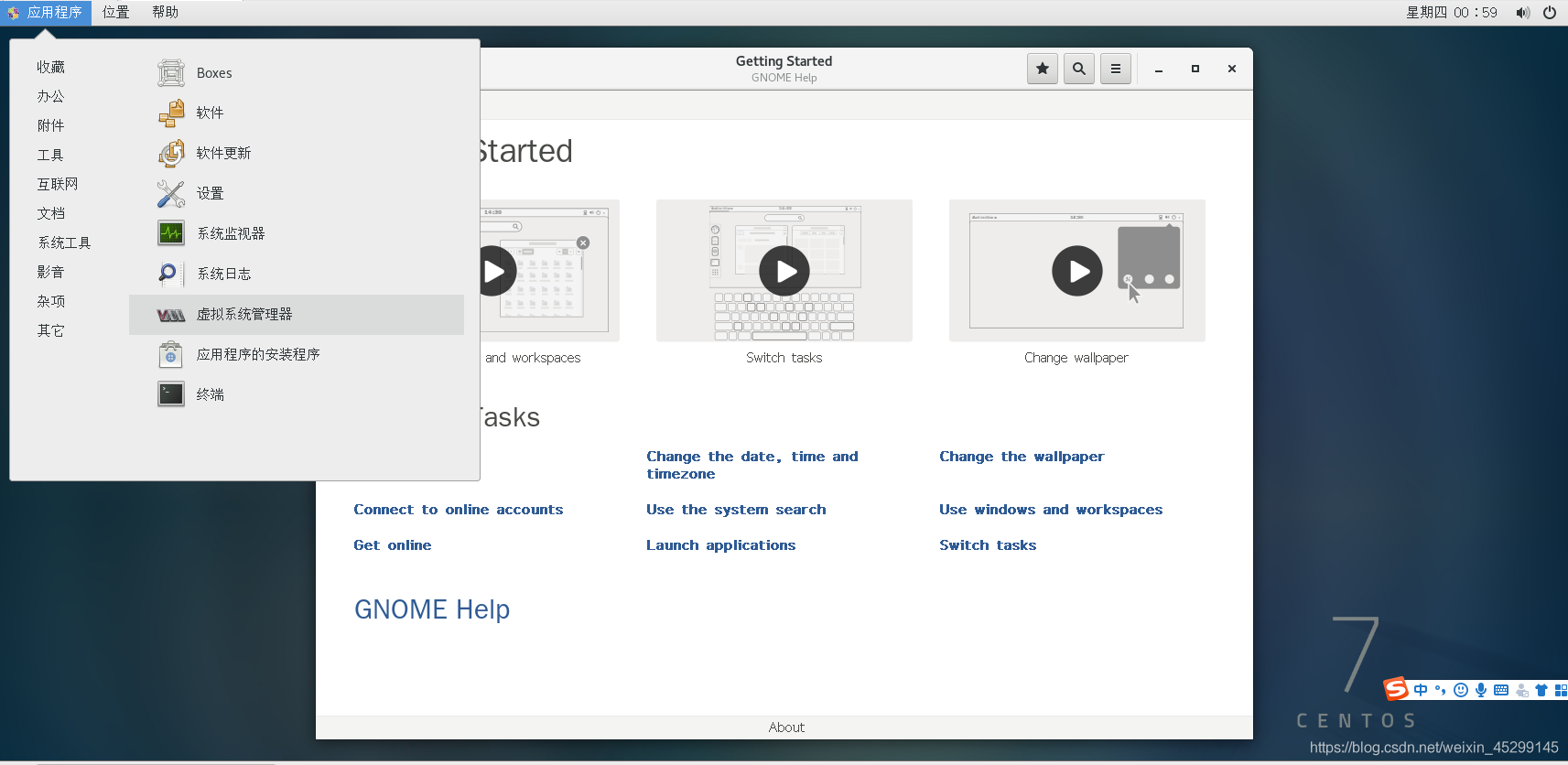Open search in the GNOME Help header
1568x765 pixels.
pos(1079,69)
